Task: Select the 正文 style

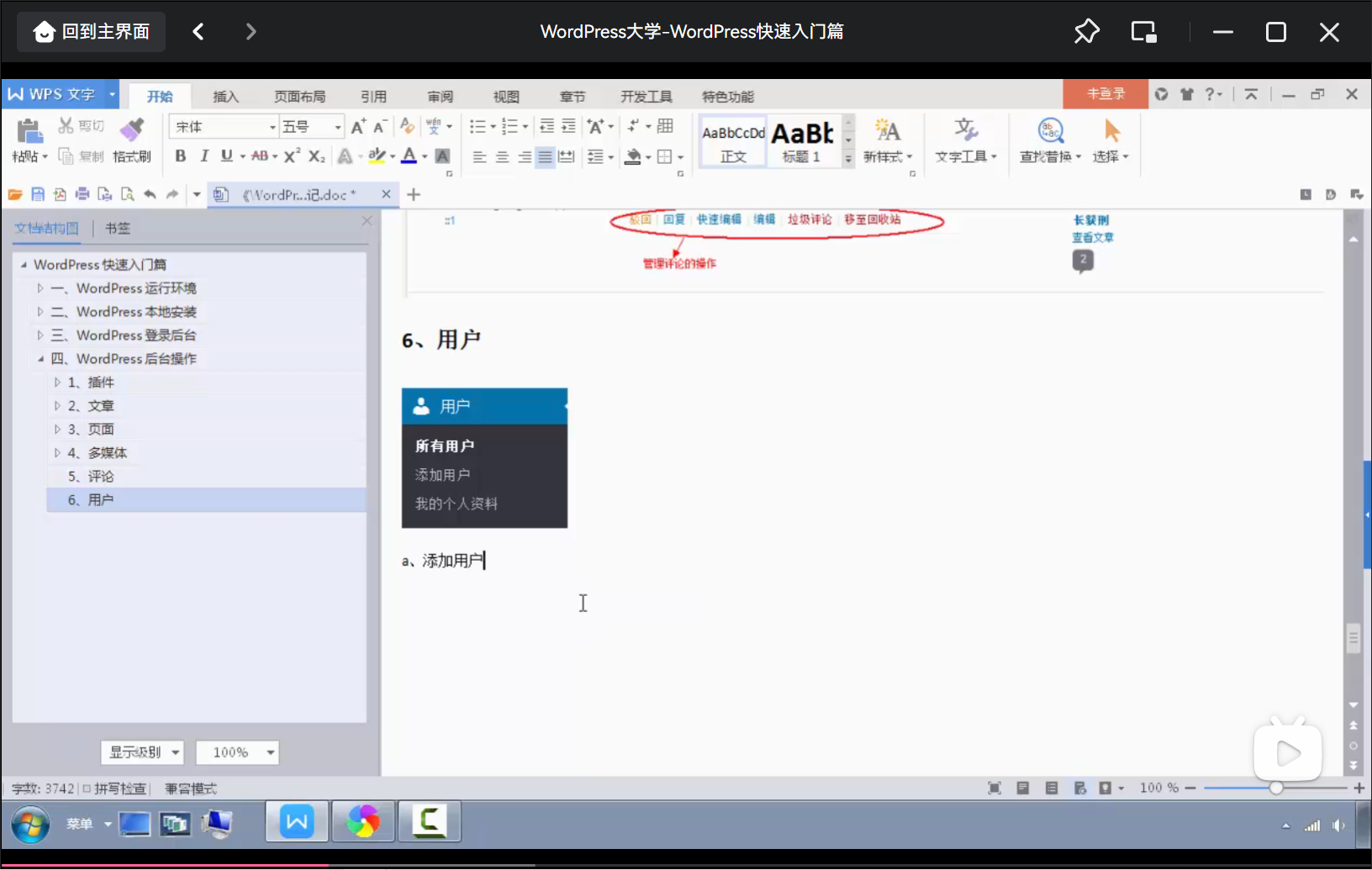Action: point(733,141)
